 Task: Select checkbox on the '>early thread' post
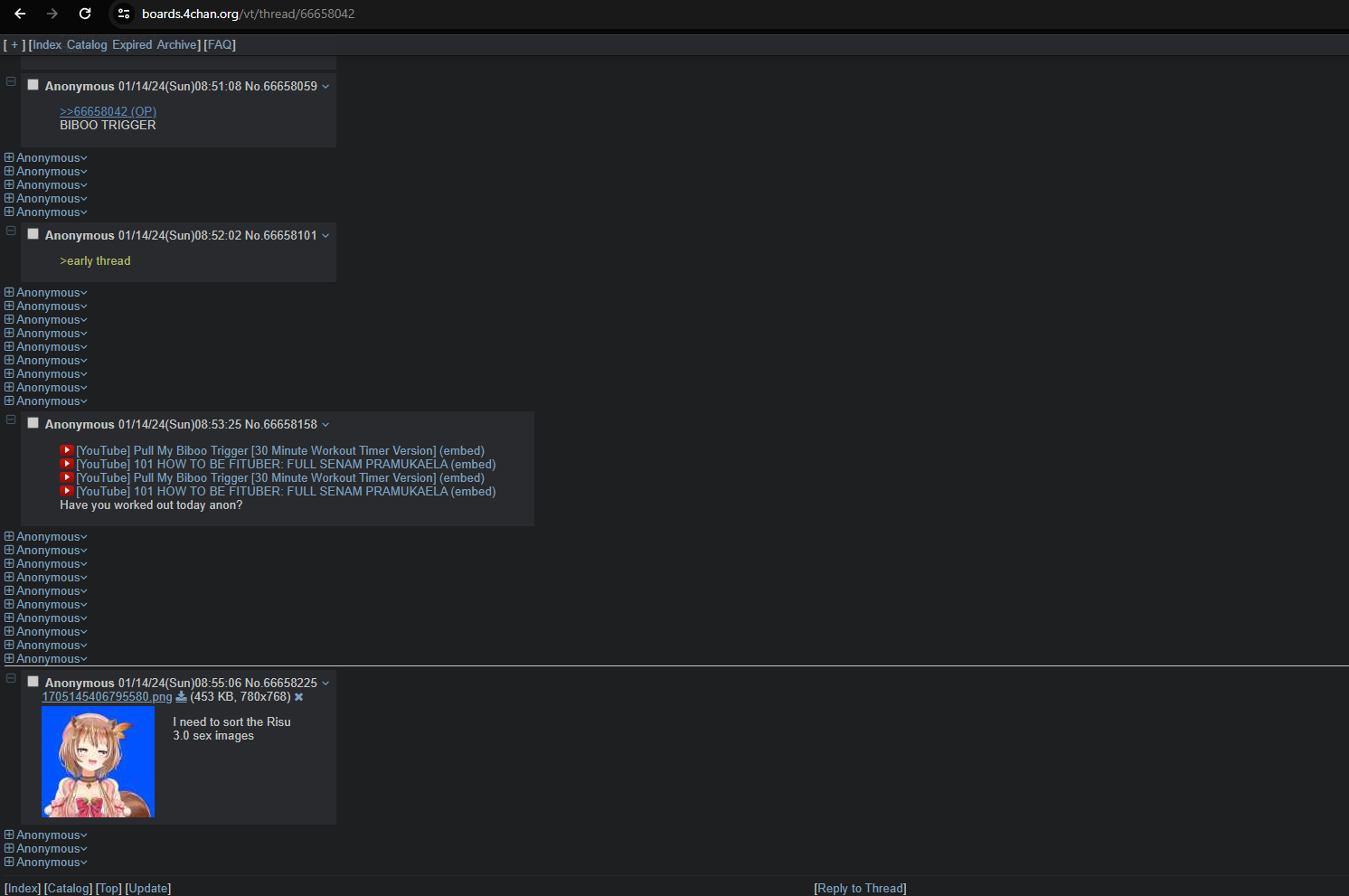pyautogui.click(x=33, y=234)
